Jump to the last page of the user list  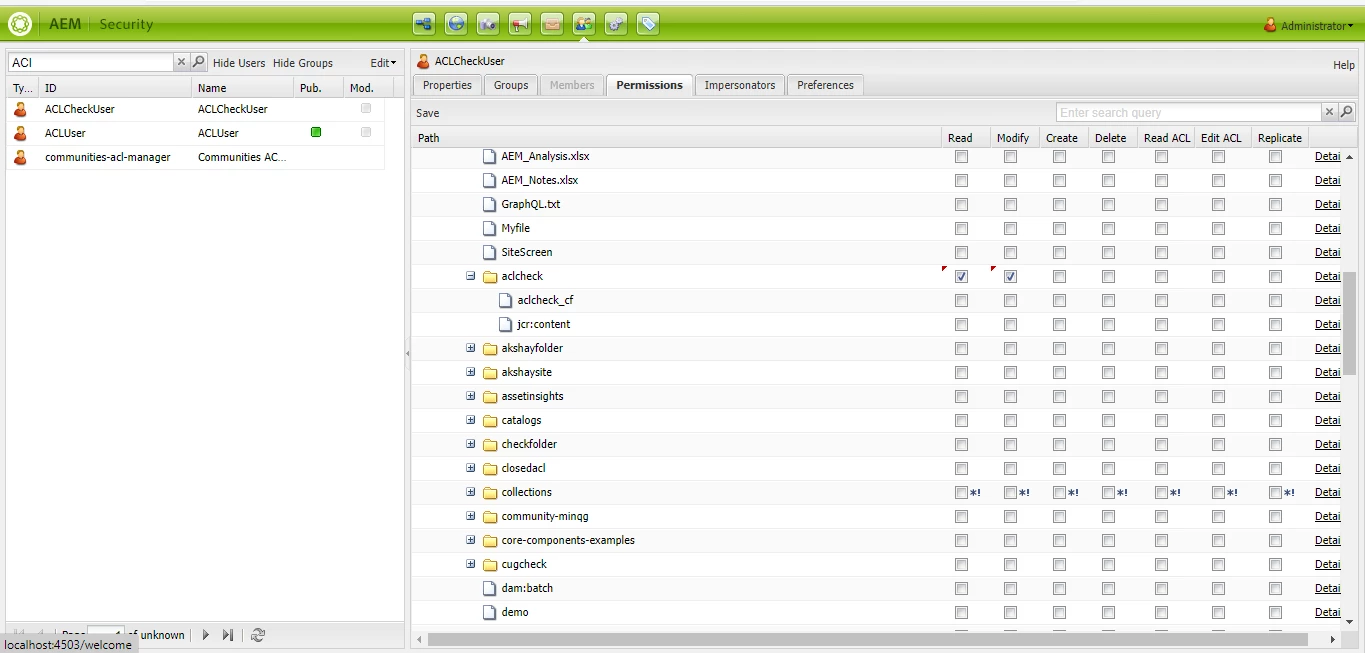228,635
